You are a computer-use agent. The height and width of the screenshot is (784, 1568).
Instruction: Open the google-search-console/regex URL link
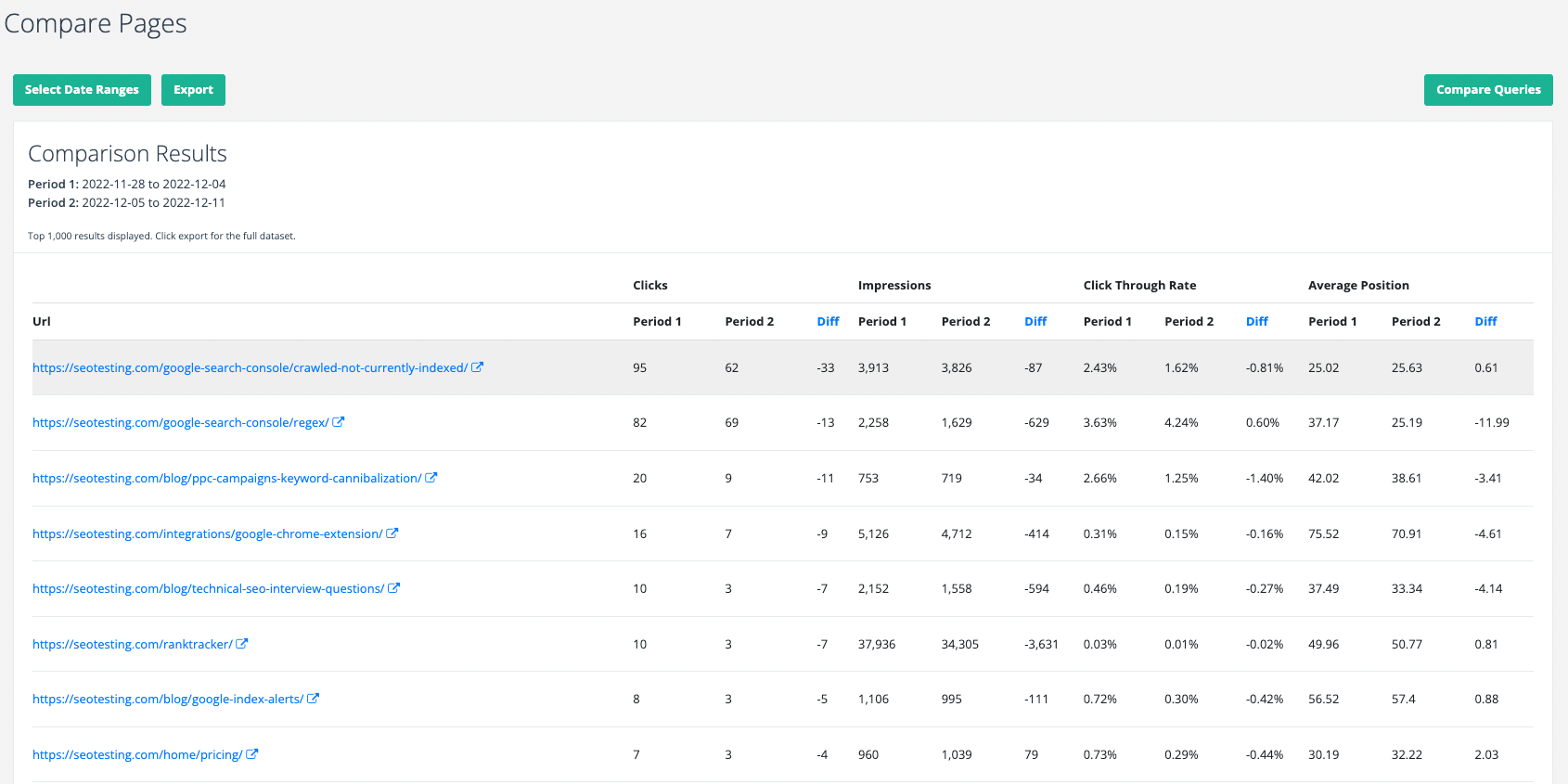[x=180, y=423]
